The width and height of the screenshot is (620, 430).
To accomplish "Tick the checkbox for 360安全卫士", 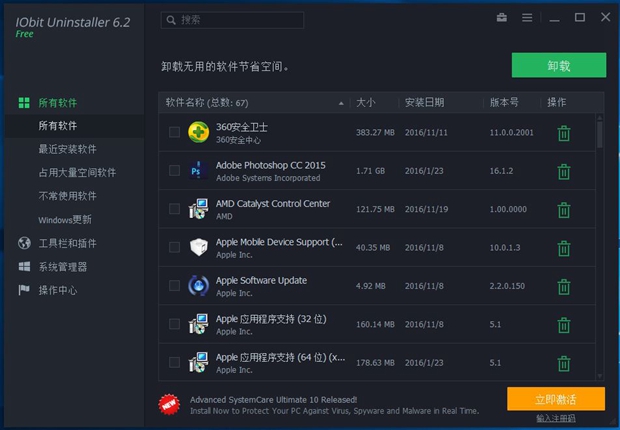I will tap(174, 132).
